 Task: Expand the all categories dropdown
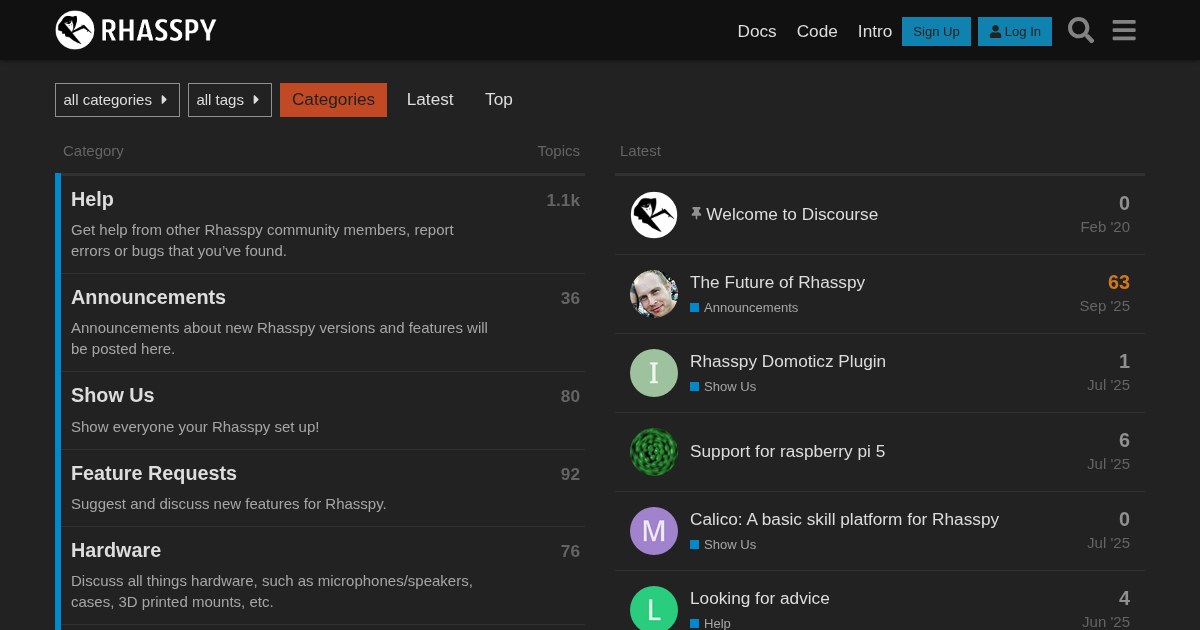[117, 100]
